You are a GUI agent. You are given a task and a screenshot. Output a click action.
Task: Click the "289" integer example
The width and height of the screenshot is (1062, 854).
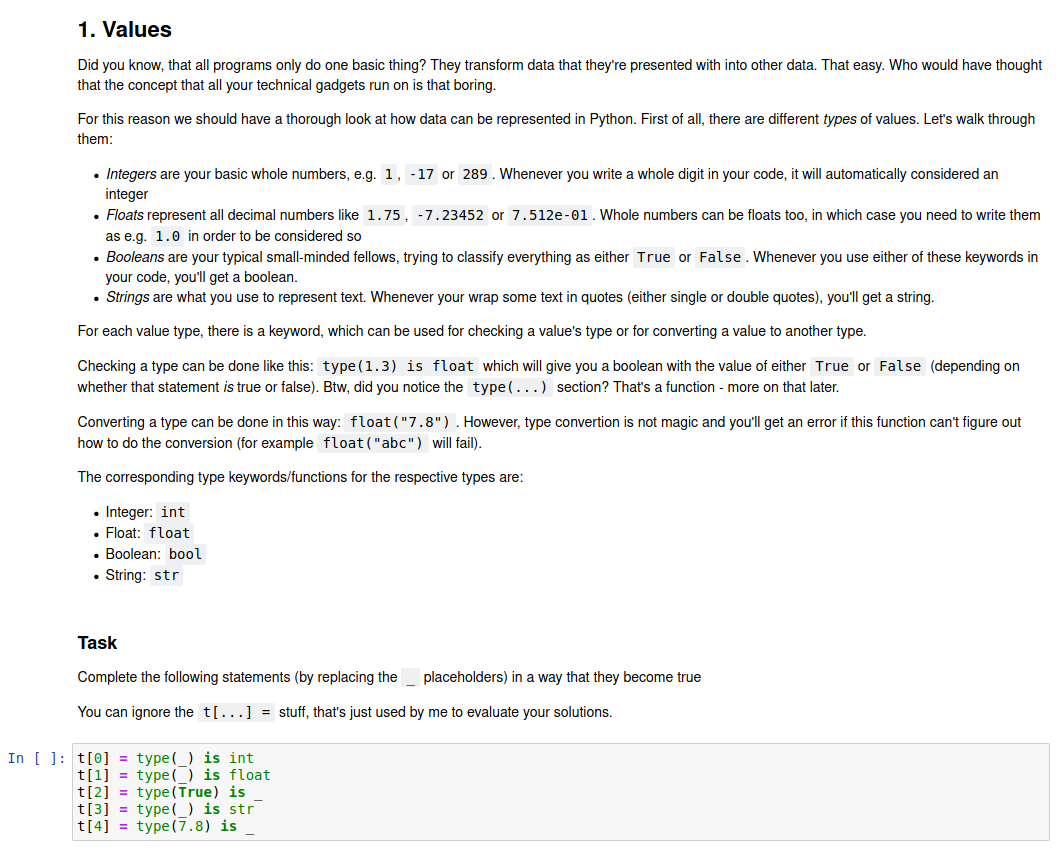476,174
